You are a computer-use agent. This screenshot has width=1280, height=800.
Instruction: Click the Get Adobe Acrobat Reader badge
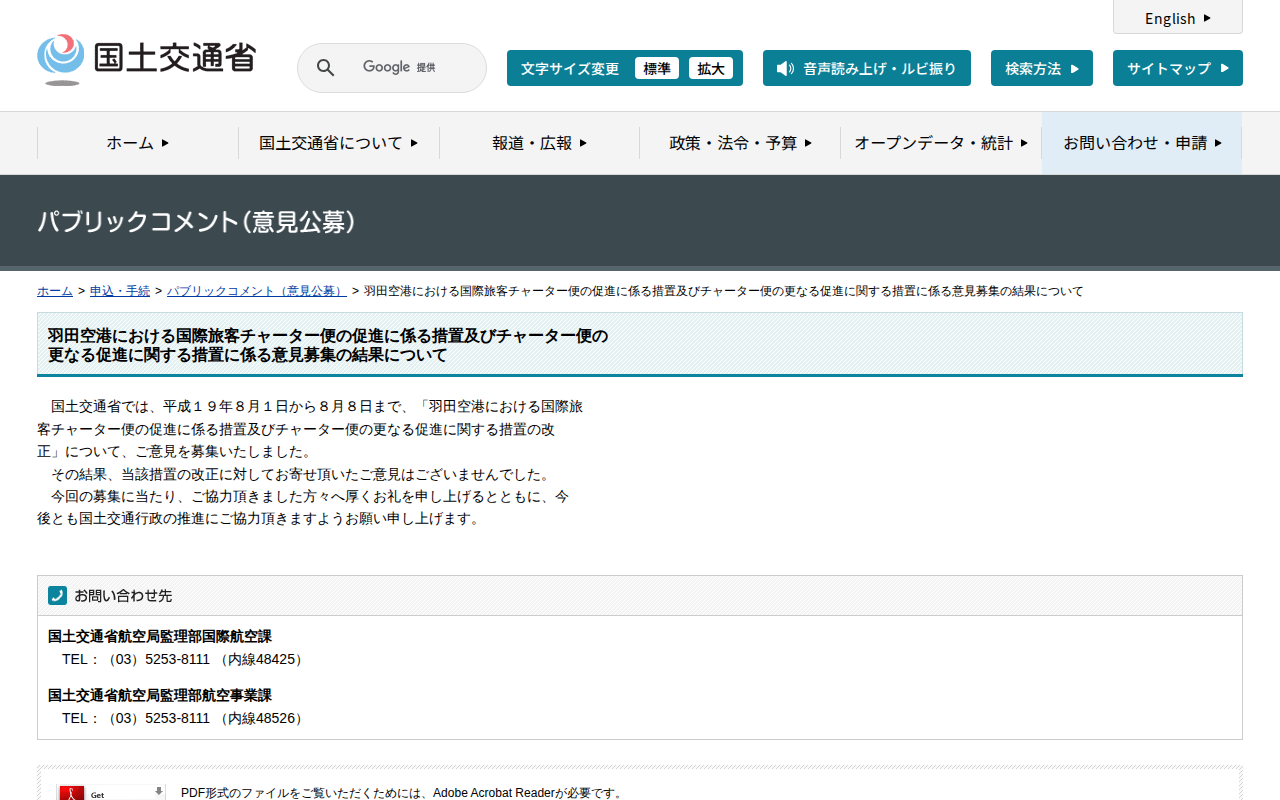[x=111, y=792]
